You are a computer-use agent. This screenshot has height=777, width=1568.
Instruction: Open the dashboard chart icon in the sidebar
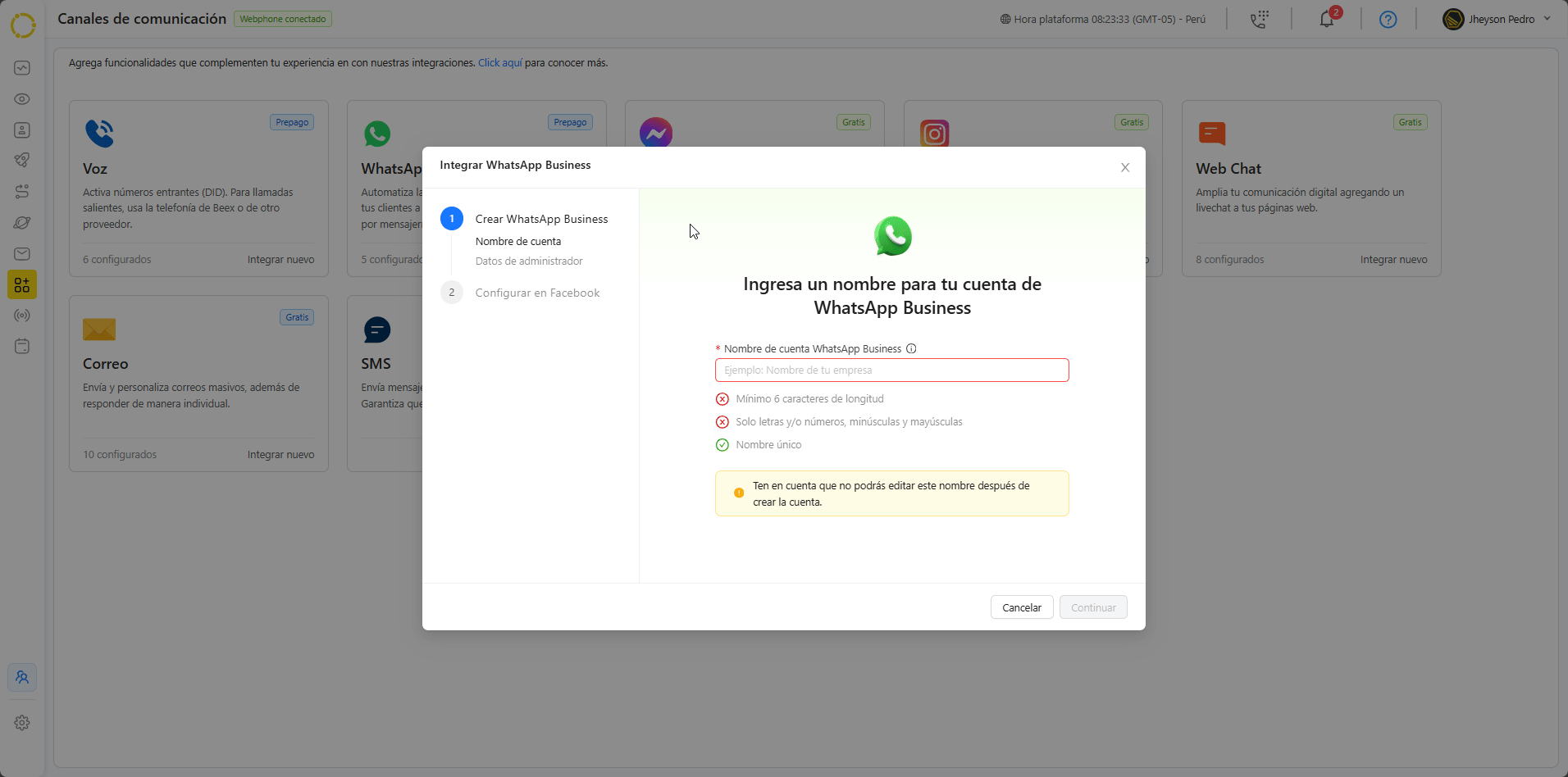pyautogui.click(x=22, y=68)
